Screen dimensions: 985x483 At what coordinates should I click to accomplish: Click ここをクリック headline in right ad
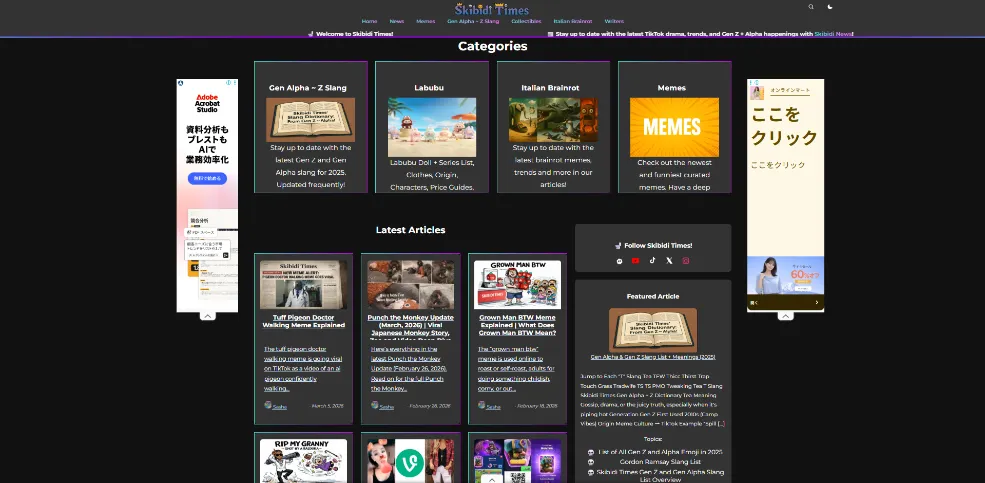click(785, 126)
